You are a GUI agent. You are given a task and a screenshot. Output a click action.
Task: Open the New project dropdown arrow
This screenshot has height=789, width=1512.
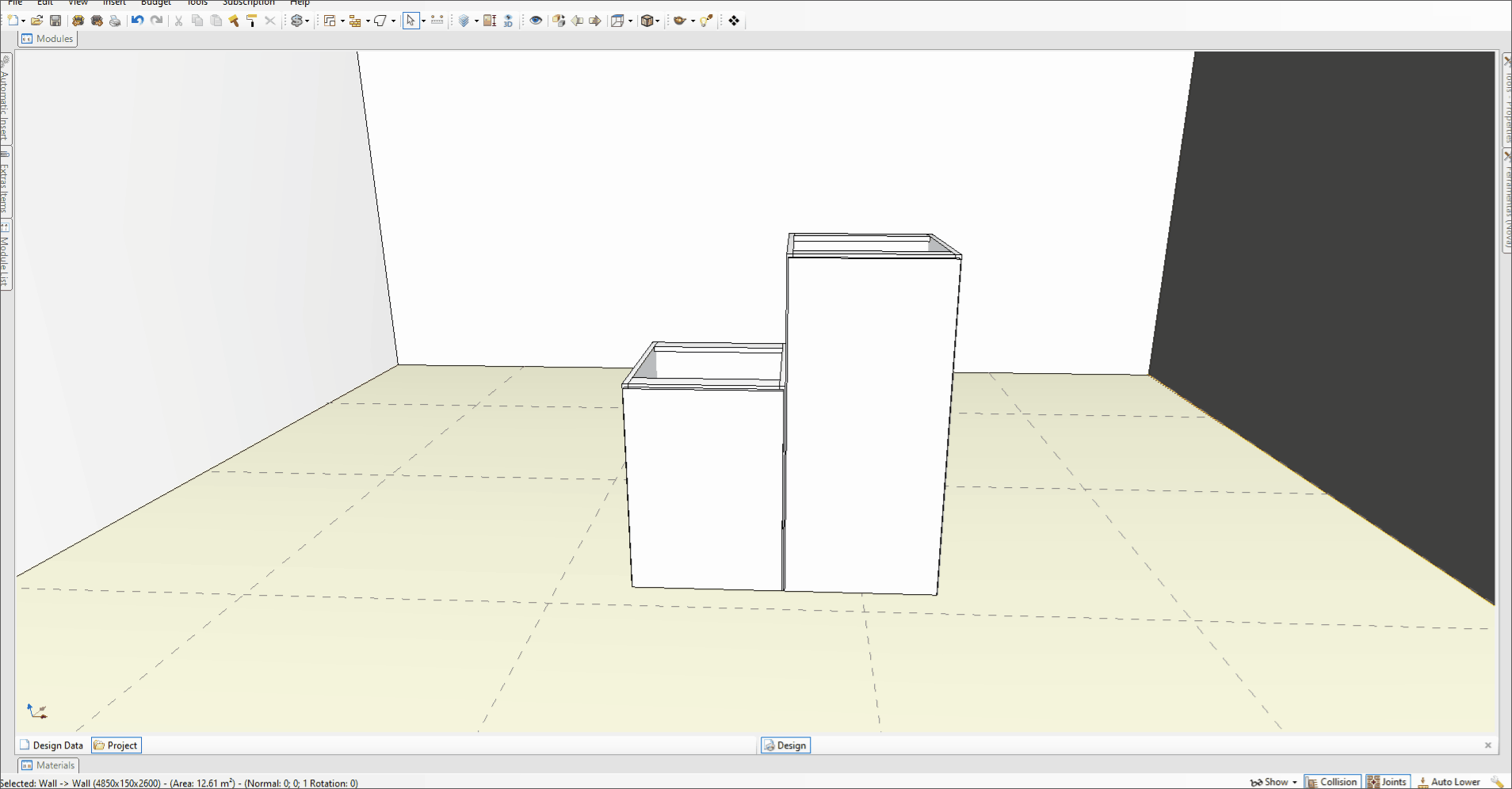pyautogui.click(x=24, y=21)
